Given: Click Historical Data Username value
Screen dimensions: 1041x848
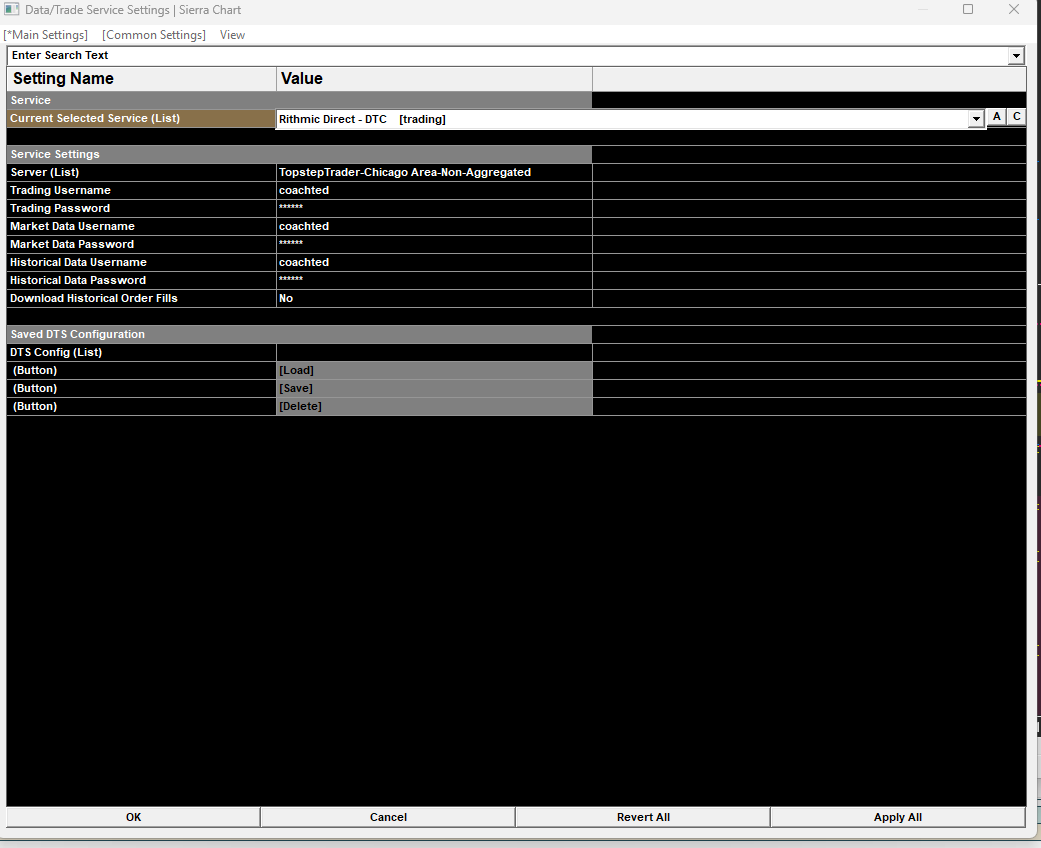Looking at the screenshot, I should [434, 262].
